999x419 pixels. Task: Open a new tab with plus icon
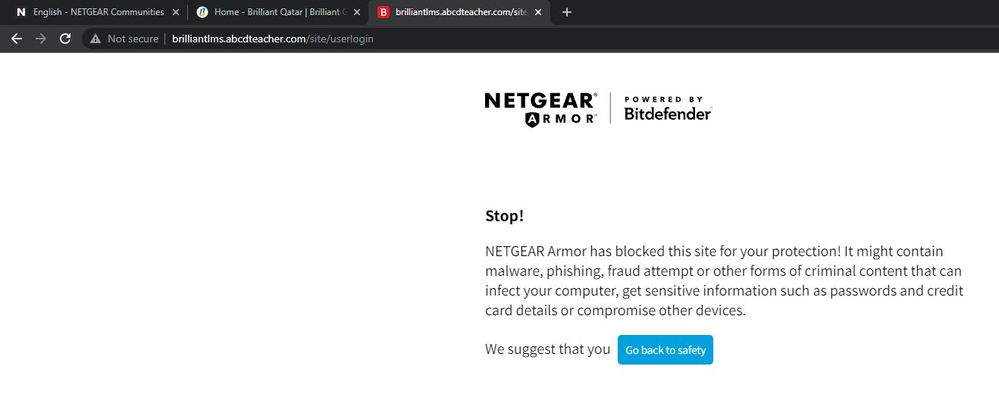coord(567,12)
